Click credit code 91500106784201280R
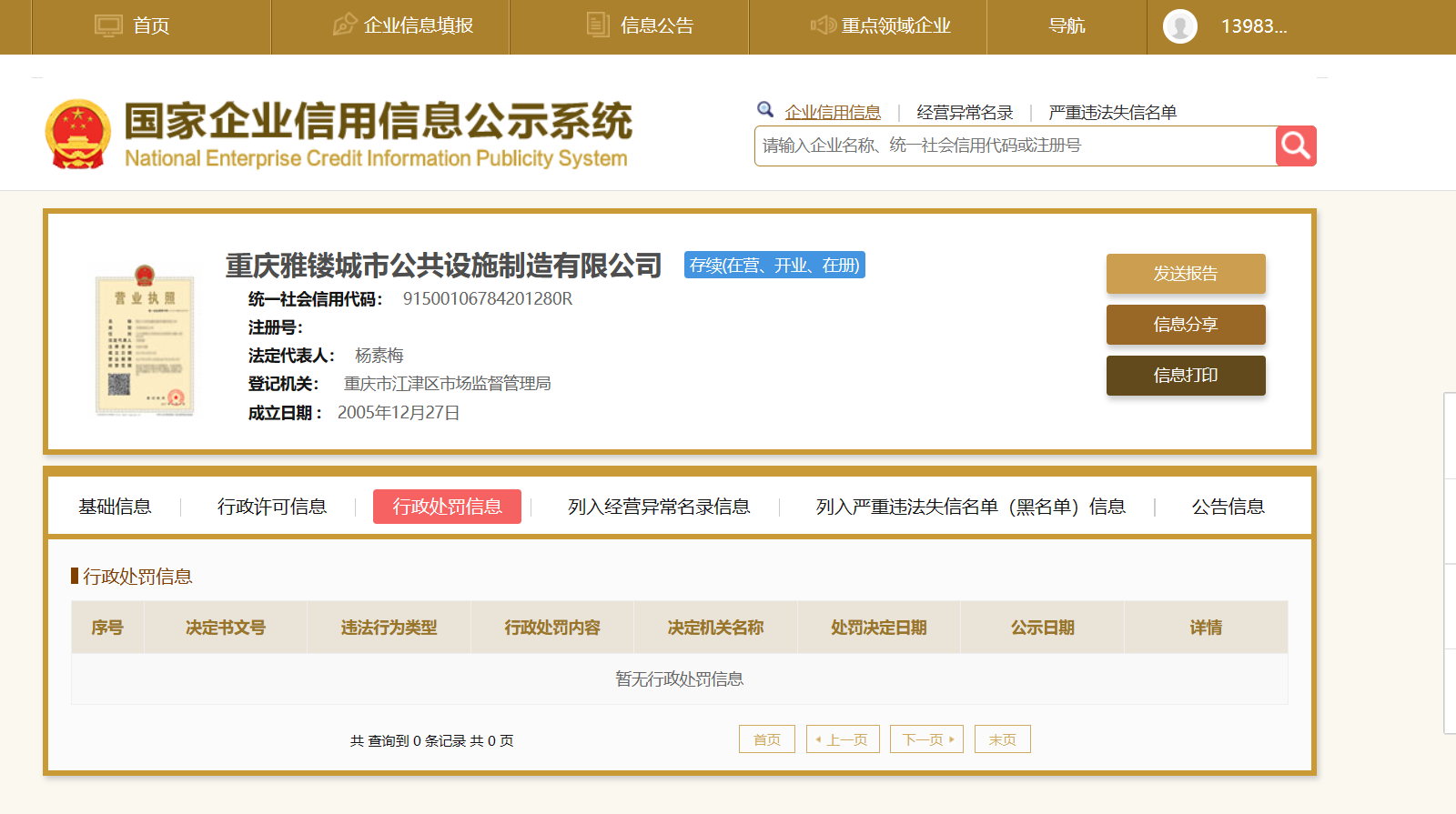This screenshot has width=1456, height=814. click(x=488, y=298)
